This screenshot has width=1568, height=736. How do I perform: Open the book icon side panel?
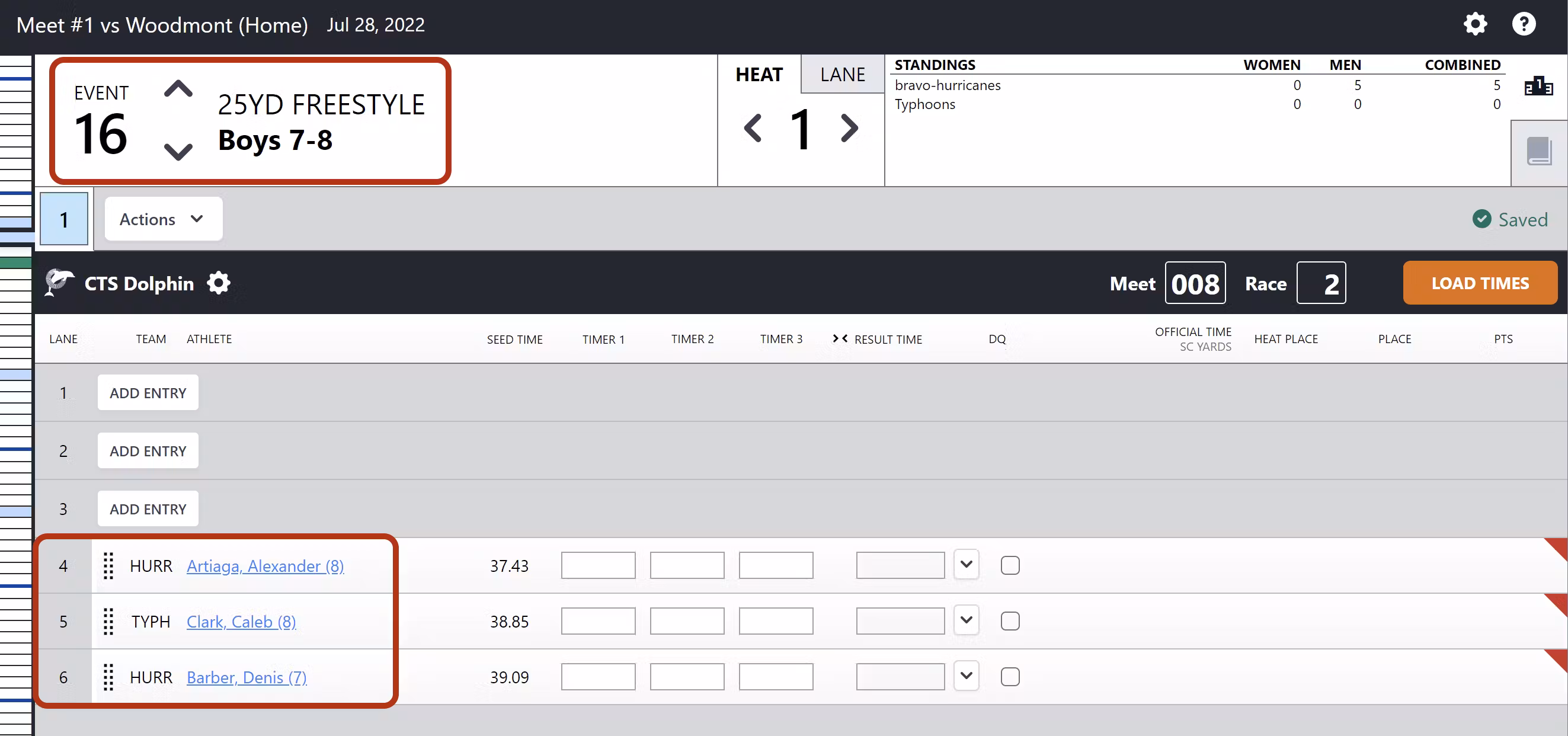coord(1539,152)
